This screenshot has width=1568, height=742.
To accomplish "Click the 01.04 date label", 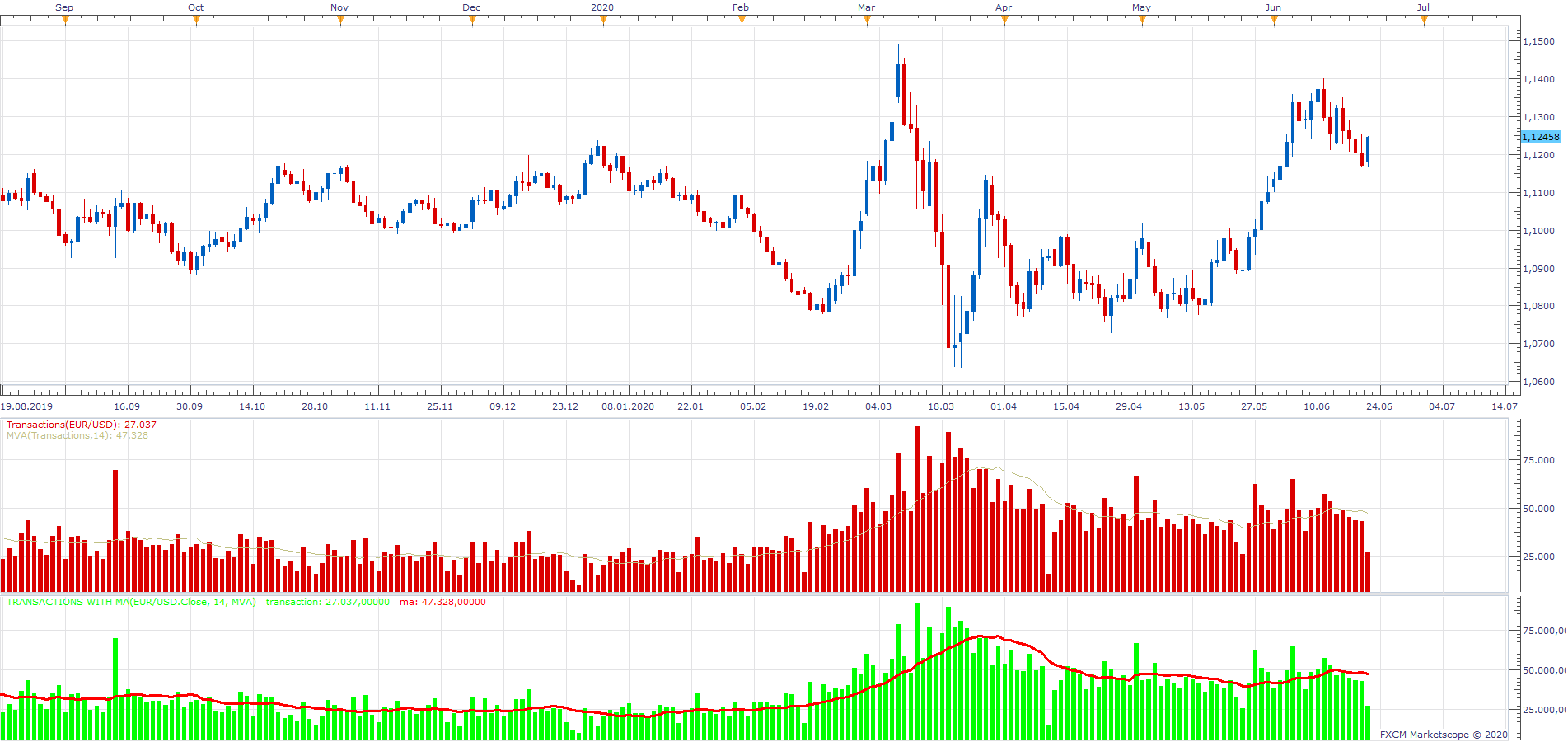I will pos(1004,406).
